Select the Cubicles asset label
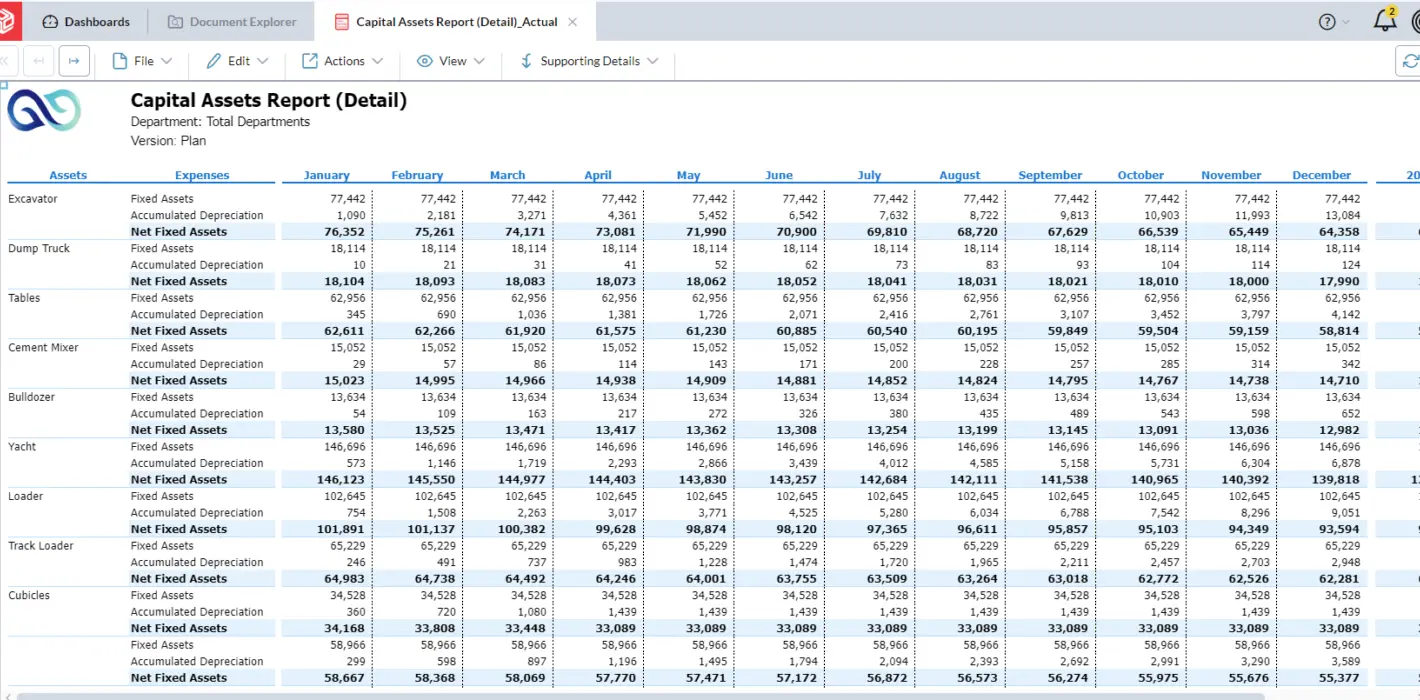This screenshot has height=700, width=1420. (x=29, y=595)
